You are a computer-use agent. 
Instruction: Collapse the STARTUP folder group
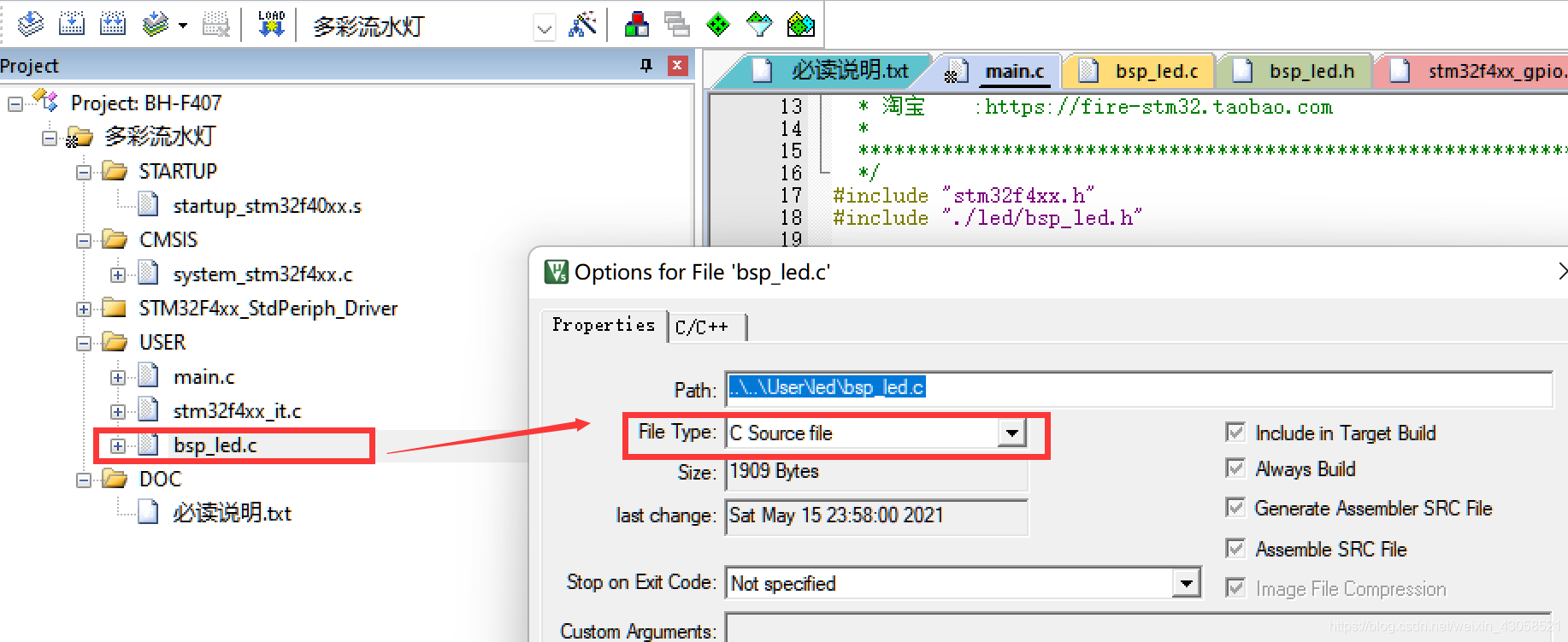(x=84, y=173)
